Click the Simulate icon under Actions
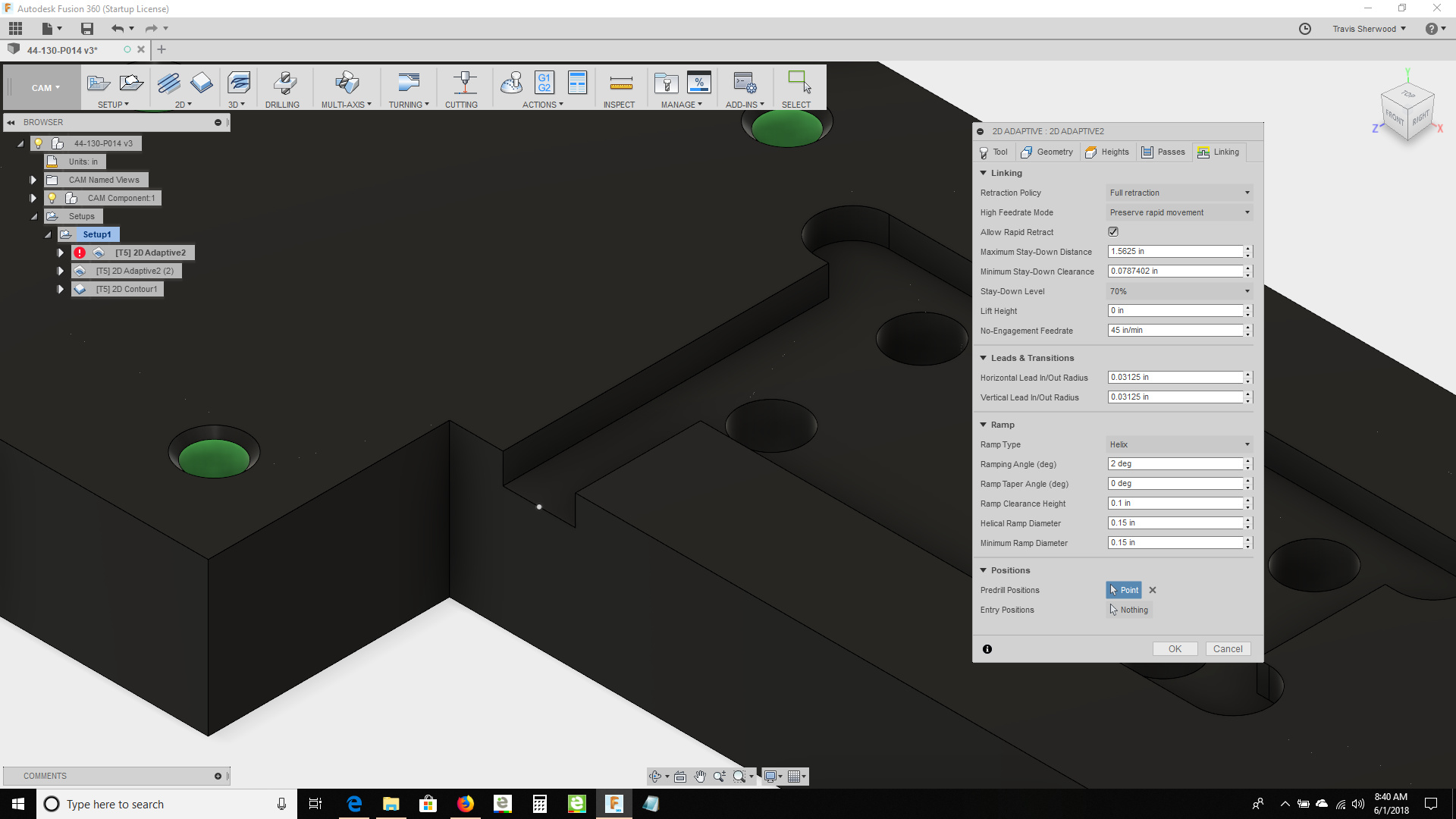The image size is (1456, 819). (511, 83)
